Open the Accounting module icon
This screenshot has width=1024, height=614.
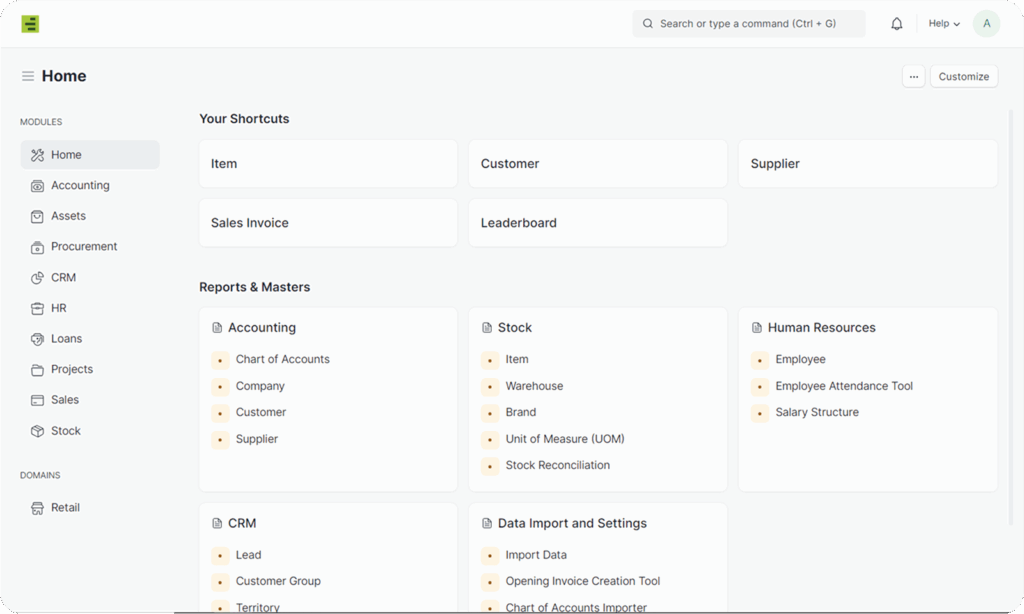pos(37,186)
